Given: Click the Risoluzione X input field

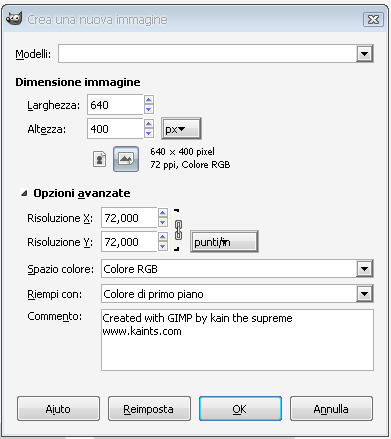Looking at the screenshot, I should coord(129,218).
